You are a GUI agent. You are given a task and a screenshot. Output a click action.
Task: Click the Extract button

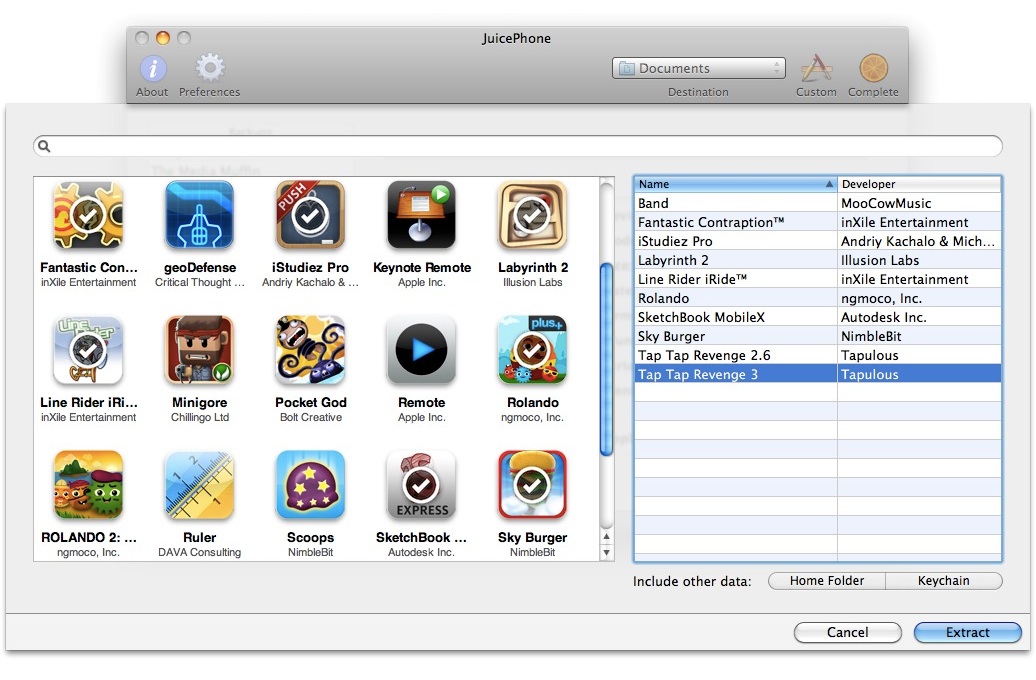click(x=967, y=632)
